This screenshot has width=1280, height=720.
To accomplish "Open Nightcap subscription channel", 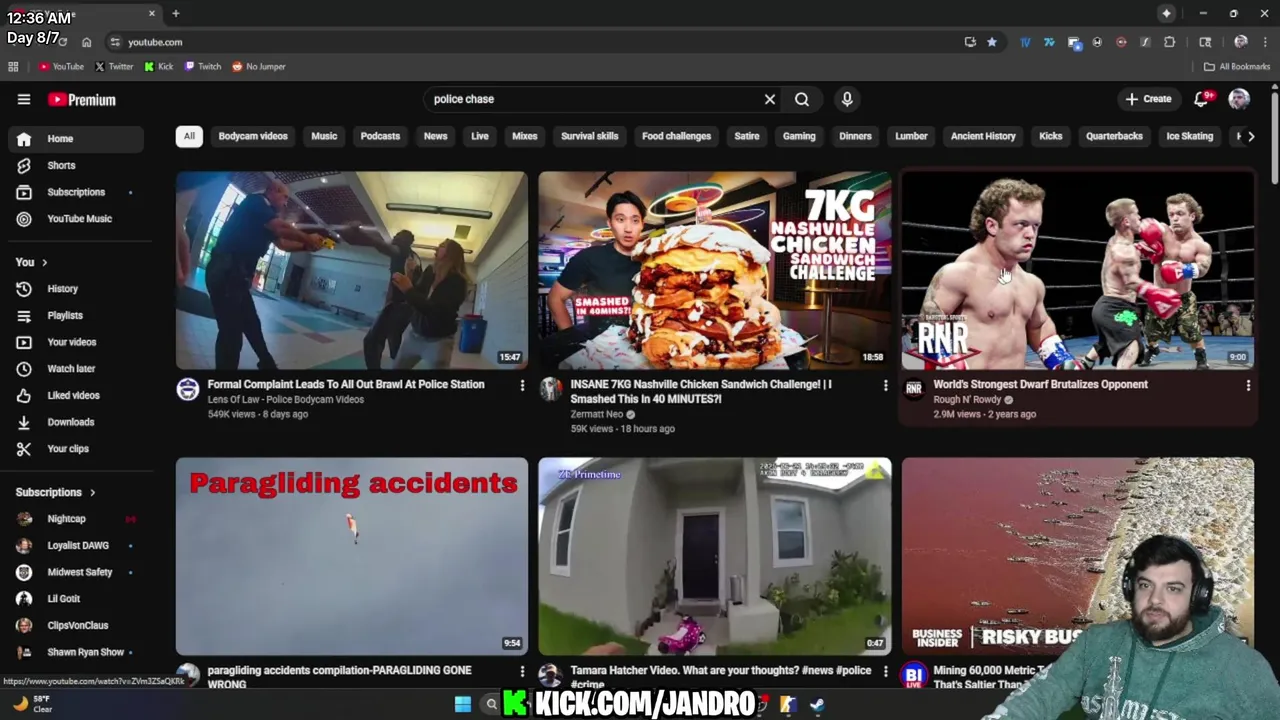I will coord(76,519).
